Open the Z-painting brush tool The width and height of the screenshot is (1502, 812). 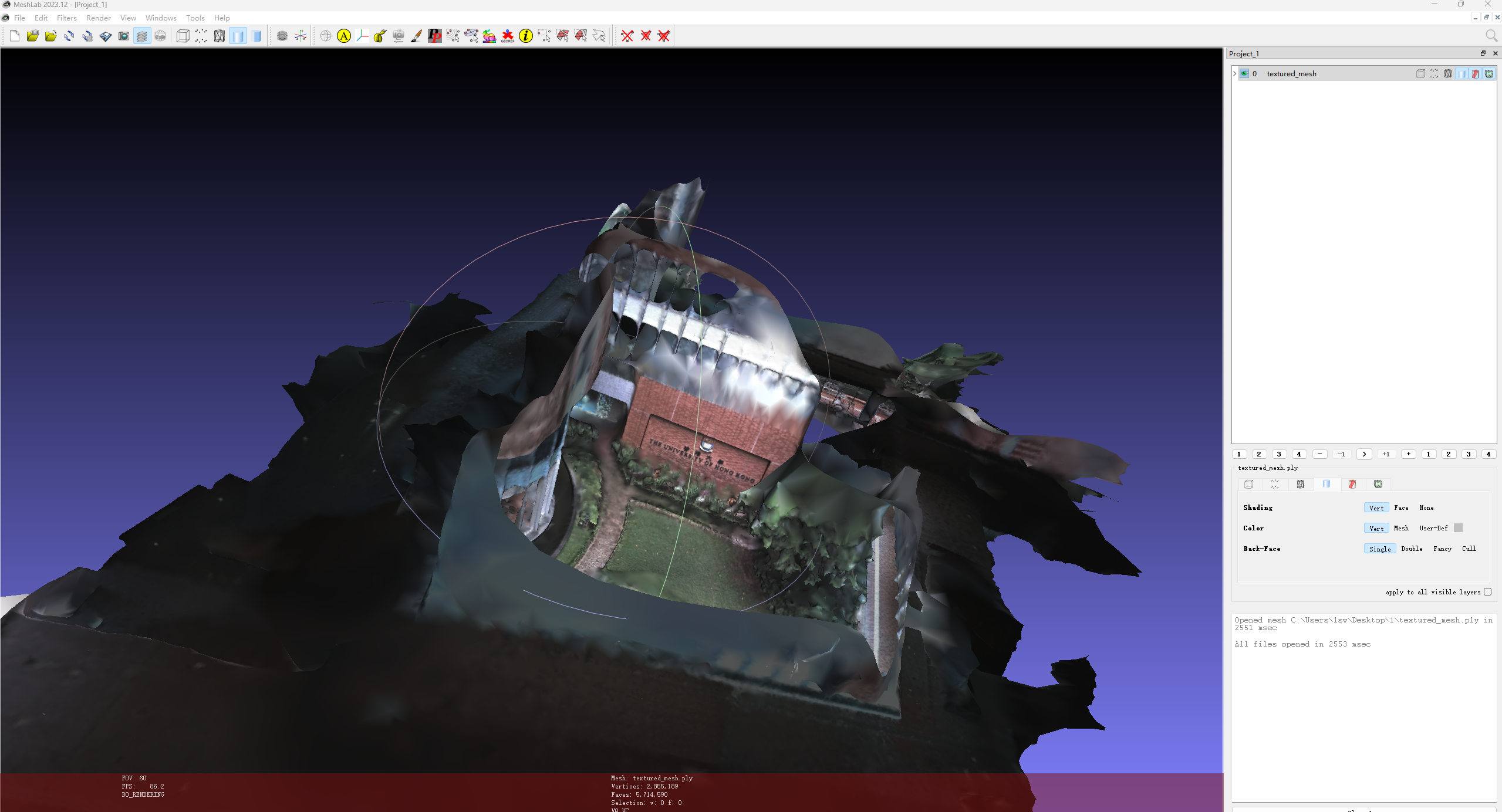tap(416, 36)
